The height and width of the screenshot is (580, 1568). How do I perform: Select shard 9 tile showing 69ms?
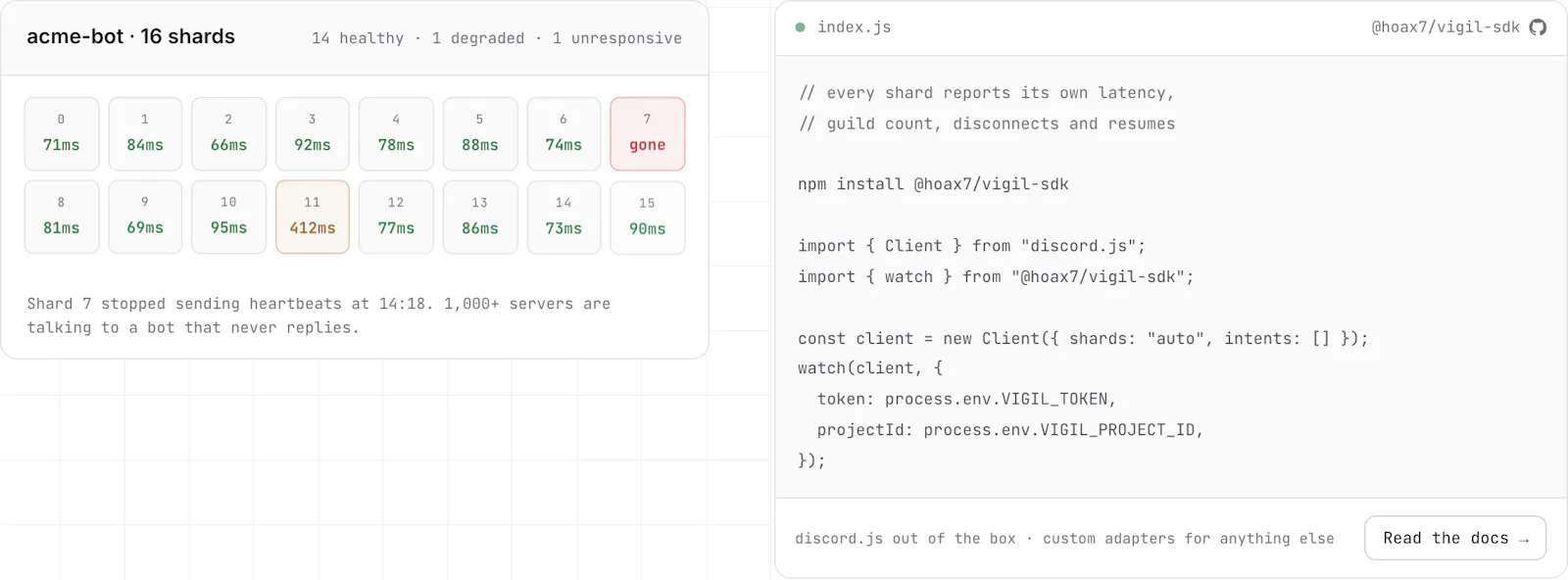145,217
